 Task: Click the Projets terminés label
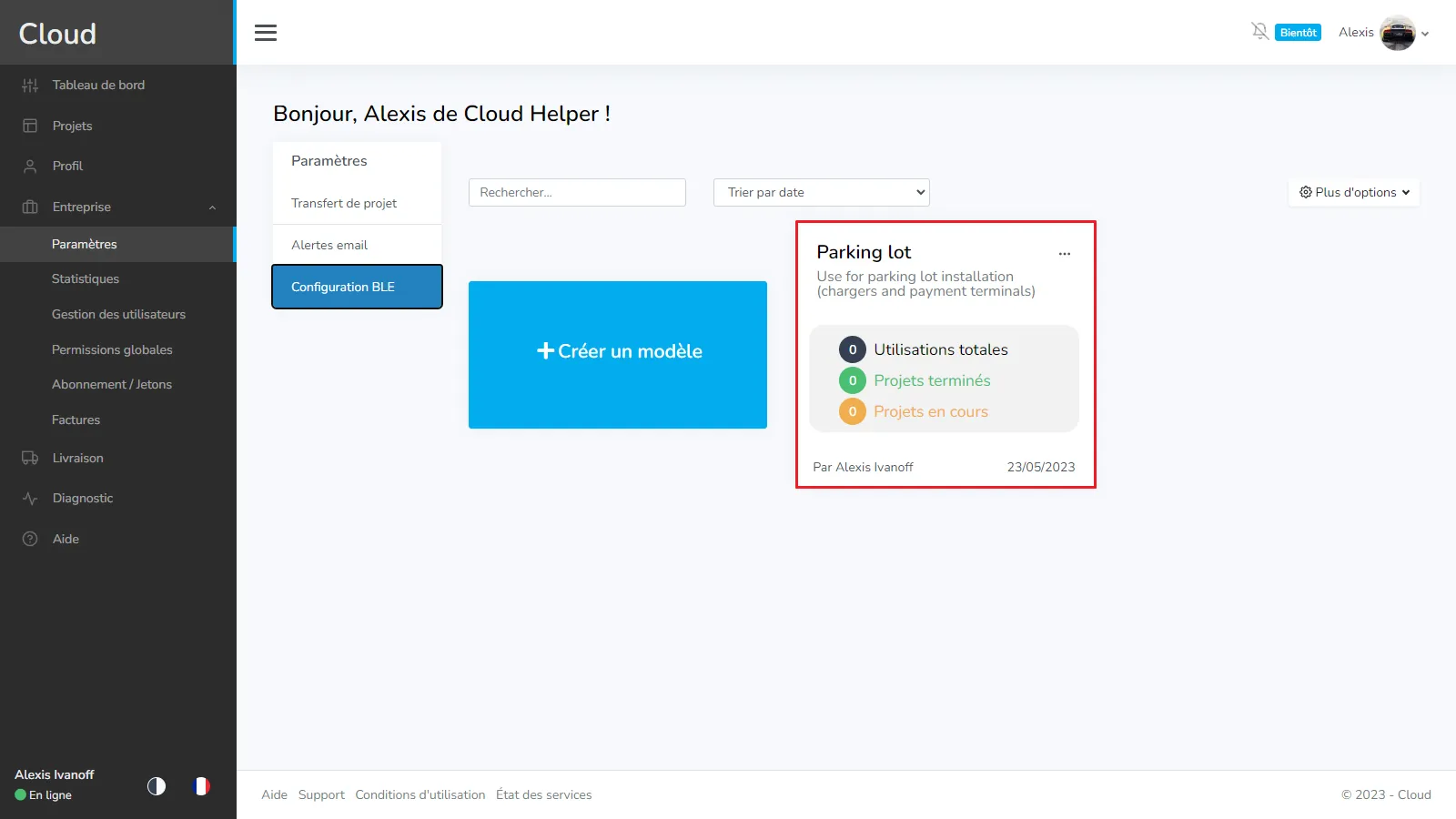point(932,380)
